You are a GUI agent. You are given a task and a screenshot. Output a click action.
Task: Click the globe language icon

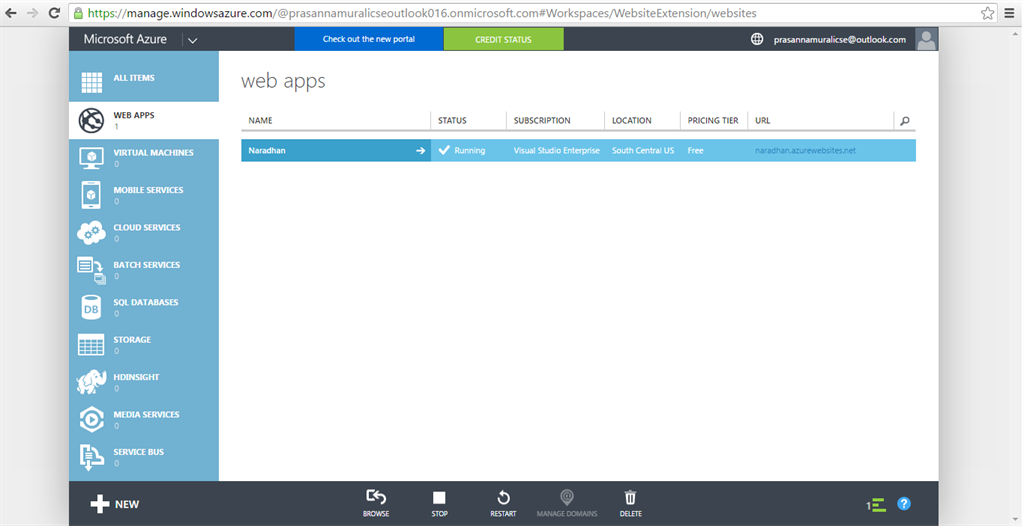757,39
